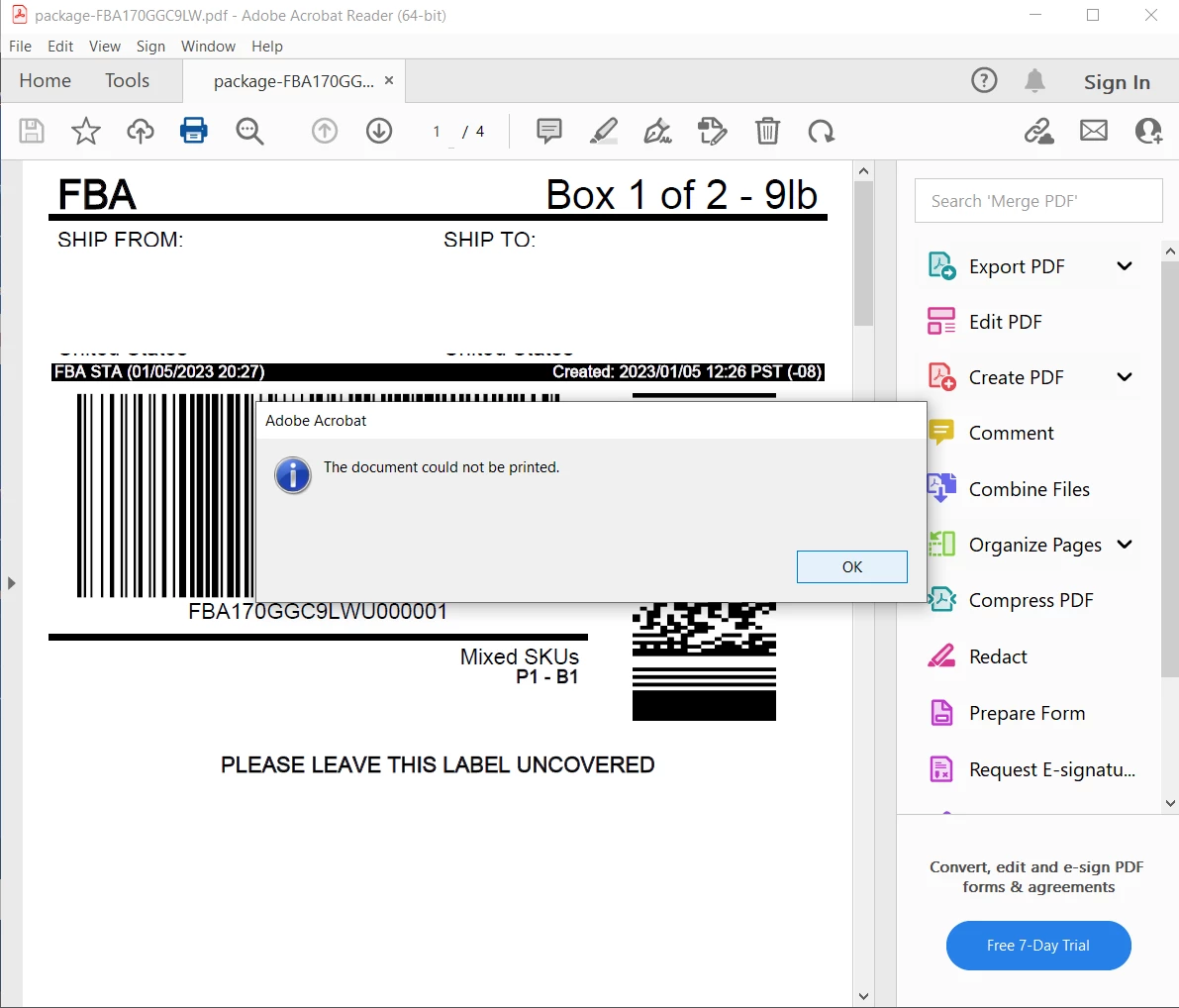The image size is (1179, 1008).
Task: Open the File menu
Action: (21, 46)
